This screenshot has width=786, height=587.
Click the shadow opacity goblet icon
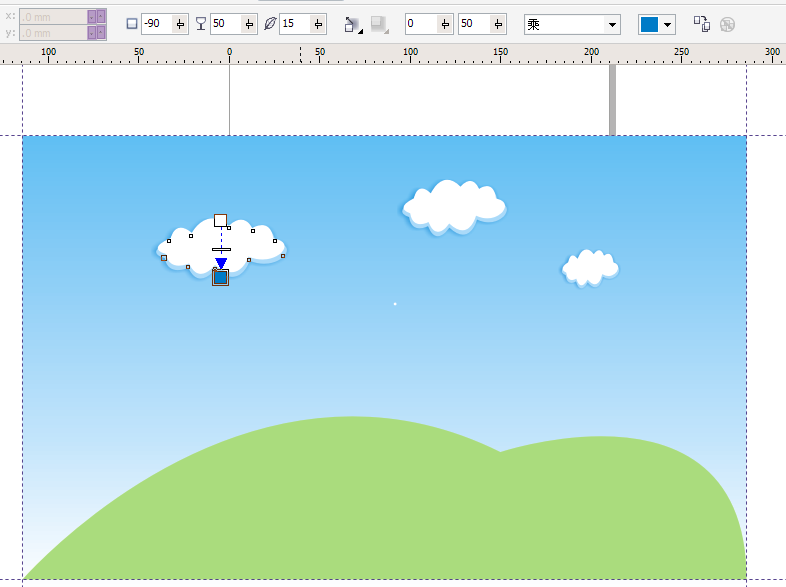[201, 24]
